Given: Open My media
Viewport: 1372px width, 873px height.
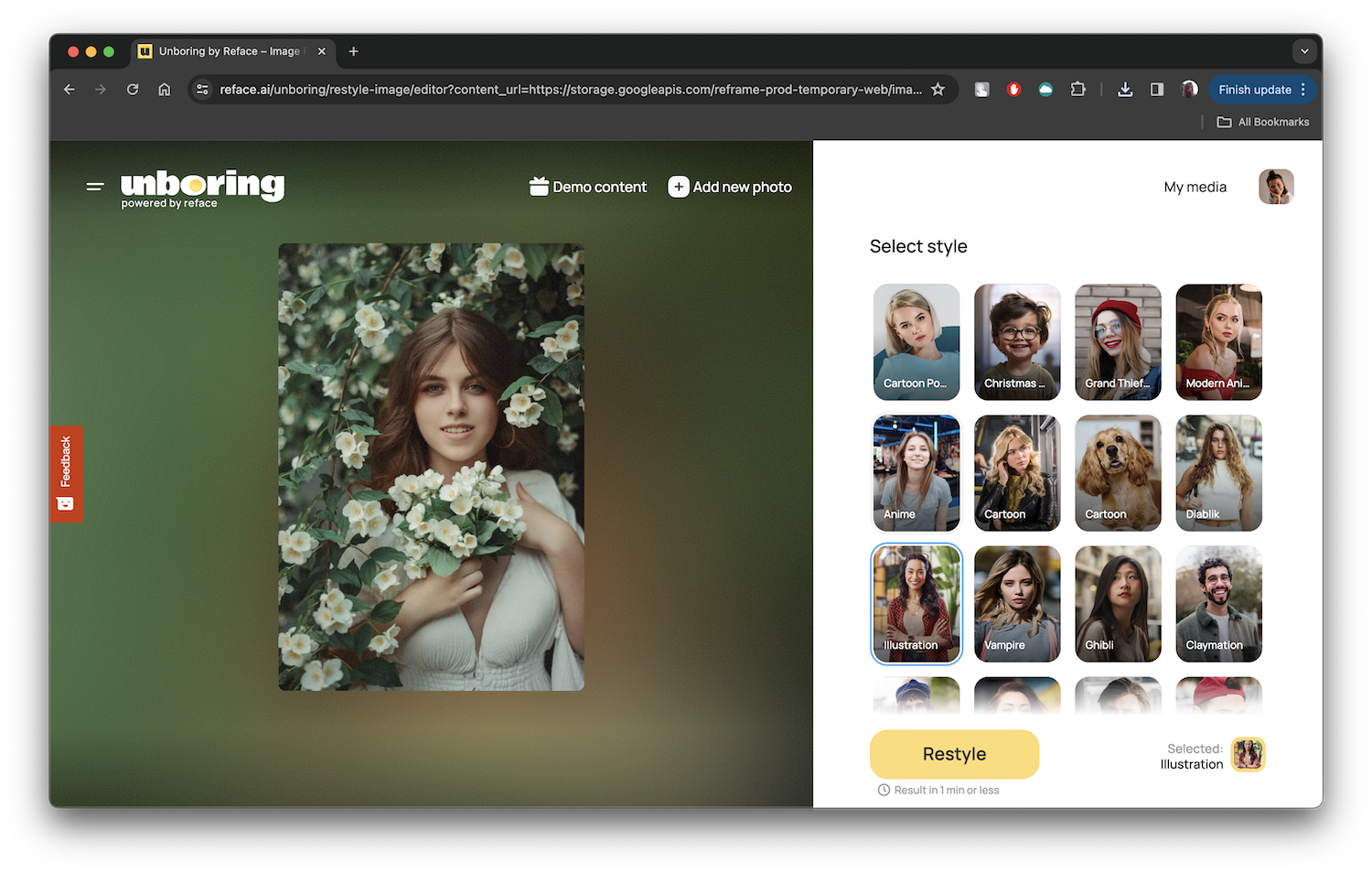Looking at the screenshot, I should point(1195,187).
